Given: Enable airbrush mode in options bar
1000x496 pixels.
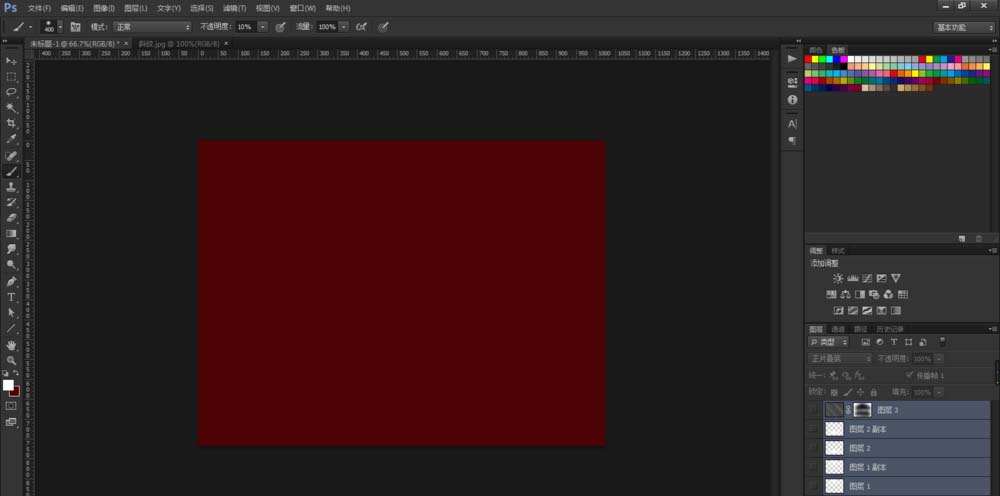Looking at the screenshot, I should [362, 27].
